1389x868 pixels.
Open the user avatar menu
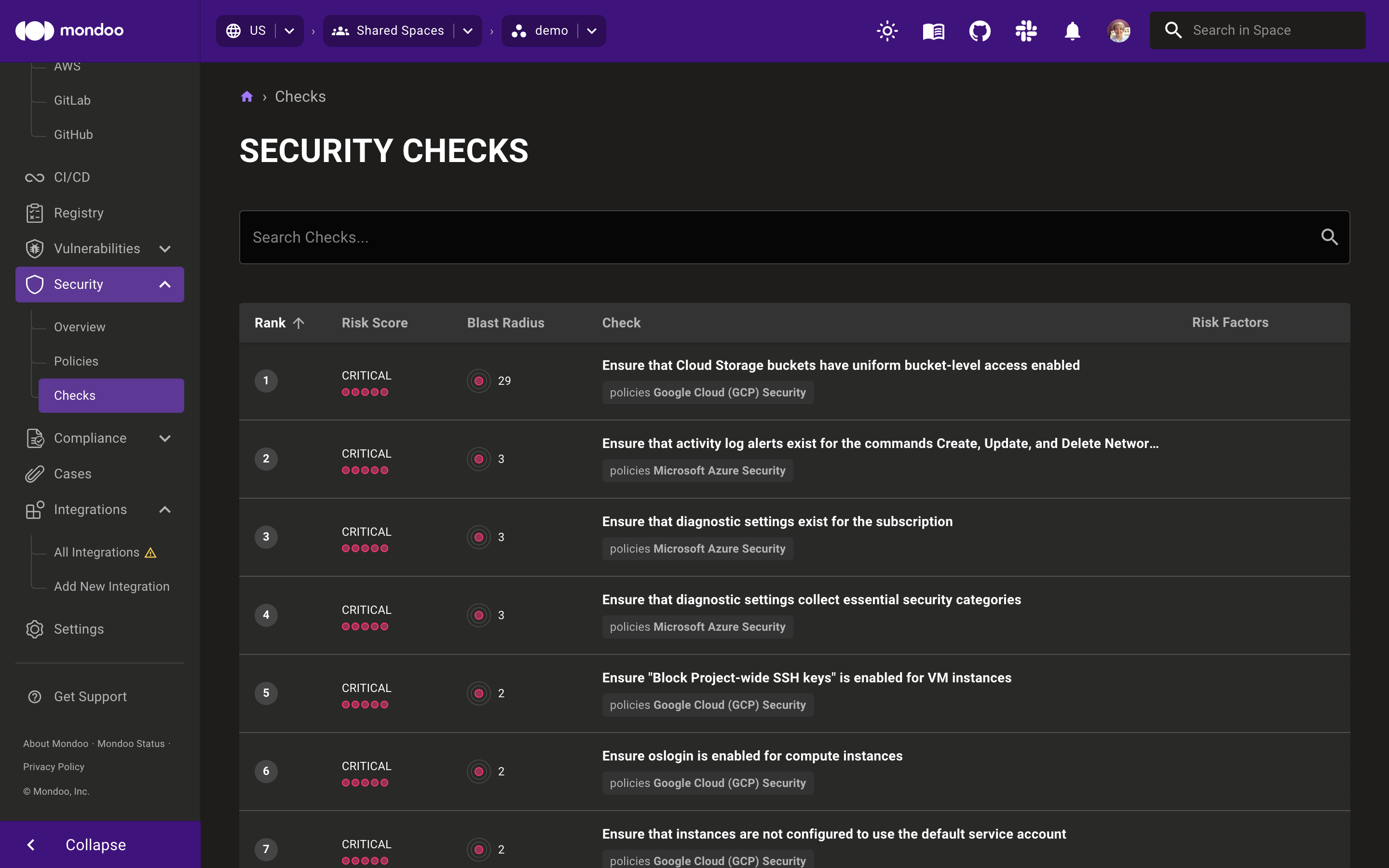[1118, 30]
